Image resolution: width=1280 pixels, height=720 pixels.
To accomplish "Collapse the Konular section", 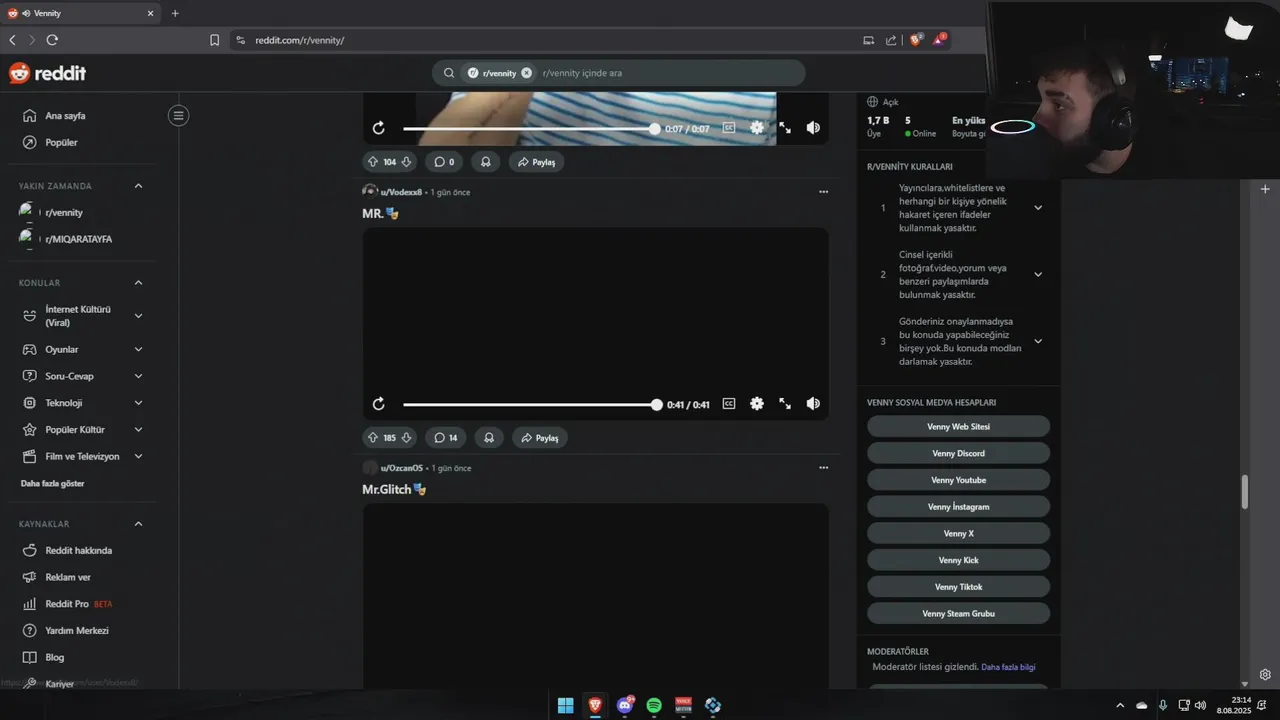I will [138, 283].
